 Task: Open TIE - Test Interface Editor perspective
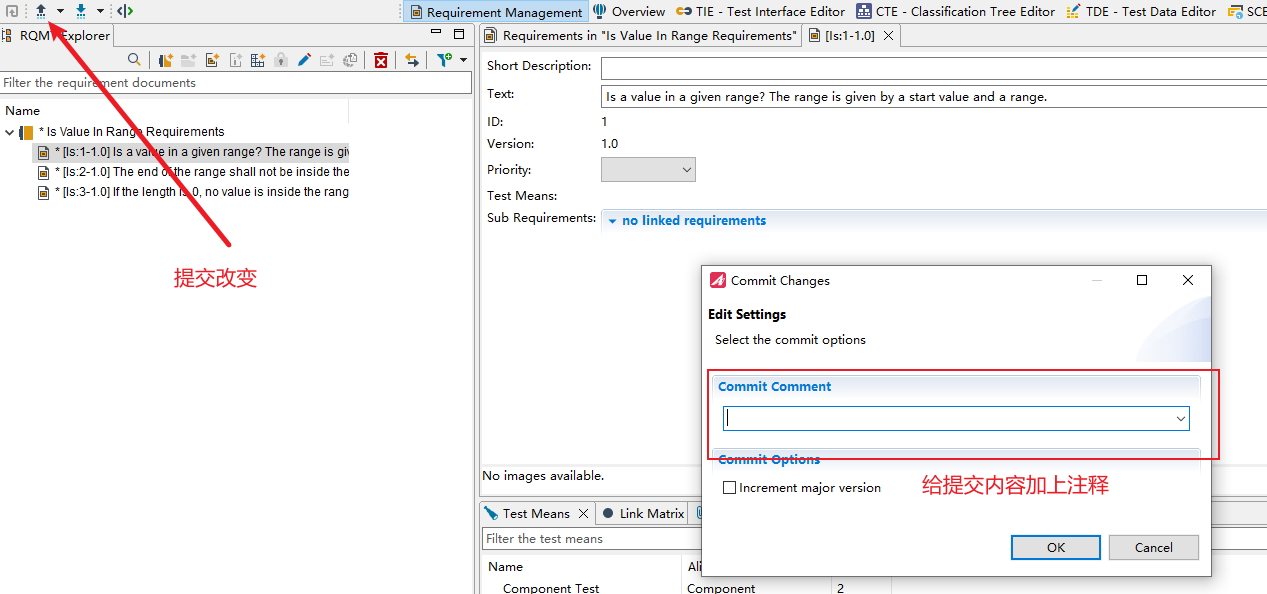[760, 12]
